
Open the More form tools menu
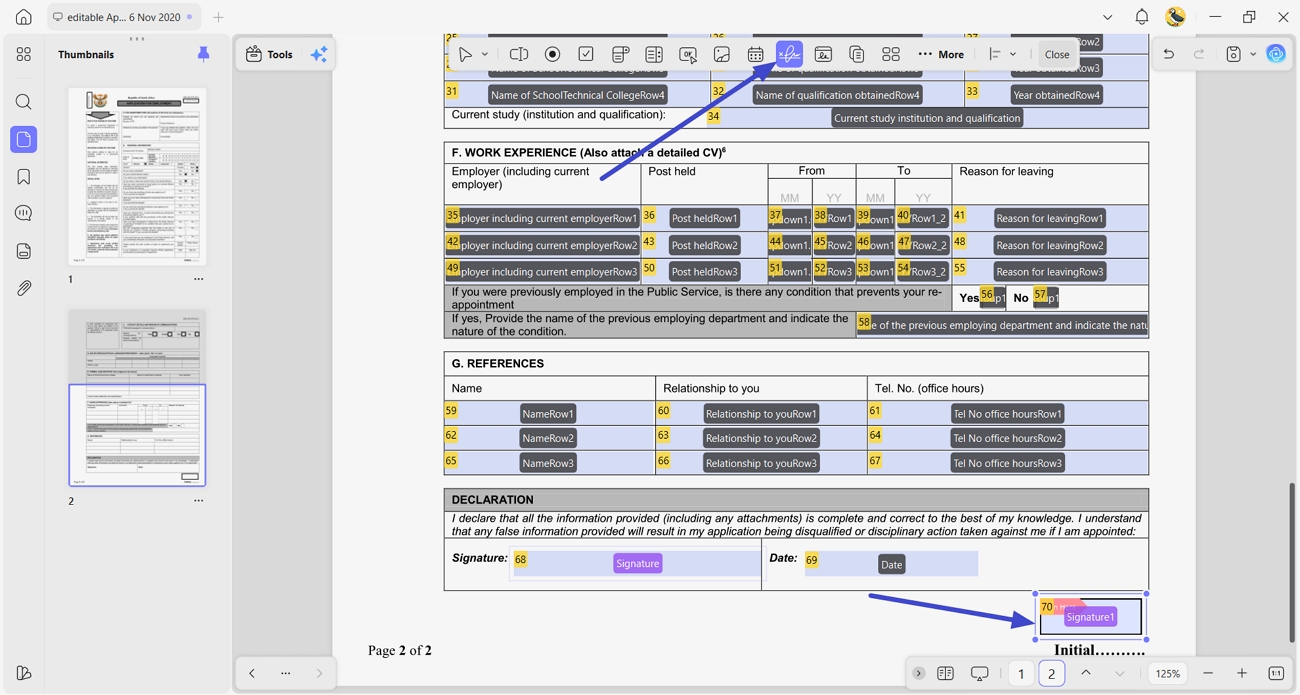click(x=941, y=54)
